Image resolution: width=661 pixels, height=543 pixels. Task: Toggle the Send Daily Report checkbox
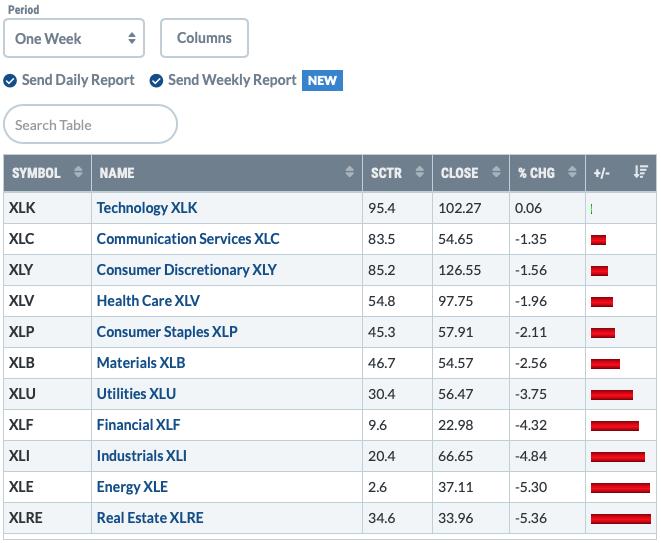click(x=10, y=81)
